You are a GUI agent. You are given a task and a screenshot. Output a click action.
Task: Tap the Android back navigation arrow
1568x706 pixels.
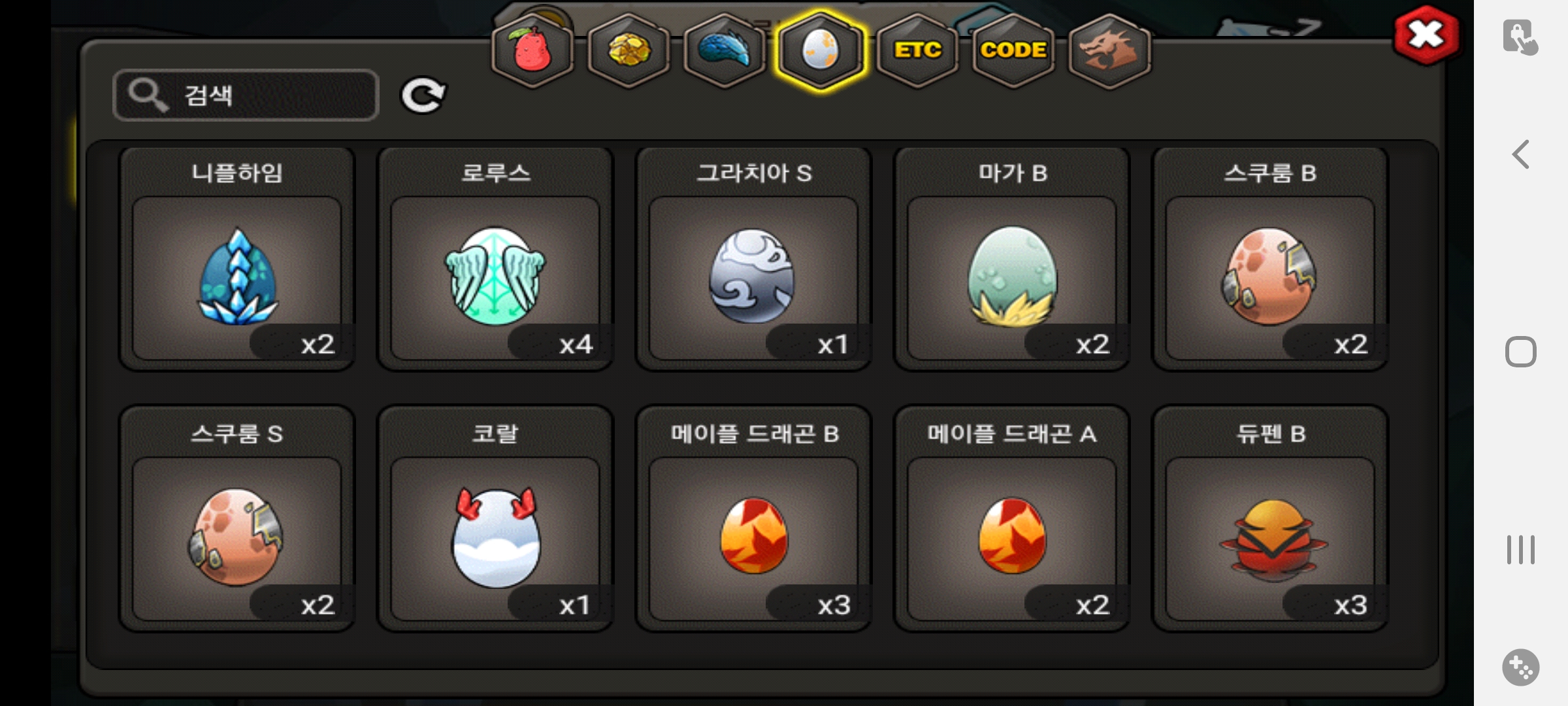1521,155
